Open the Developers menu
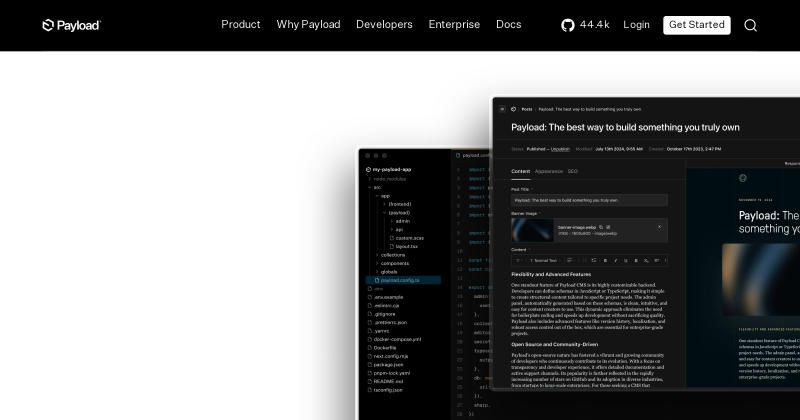The height and width of the screenshot is (420, 800). point(384,24)
